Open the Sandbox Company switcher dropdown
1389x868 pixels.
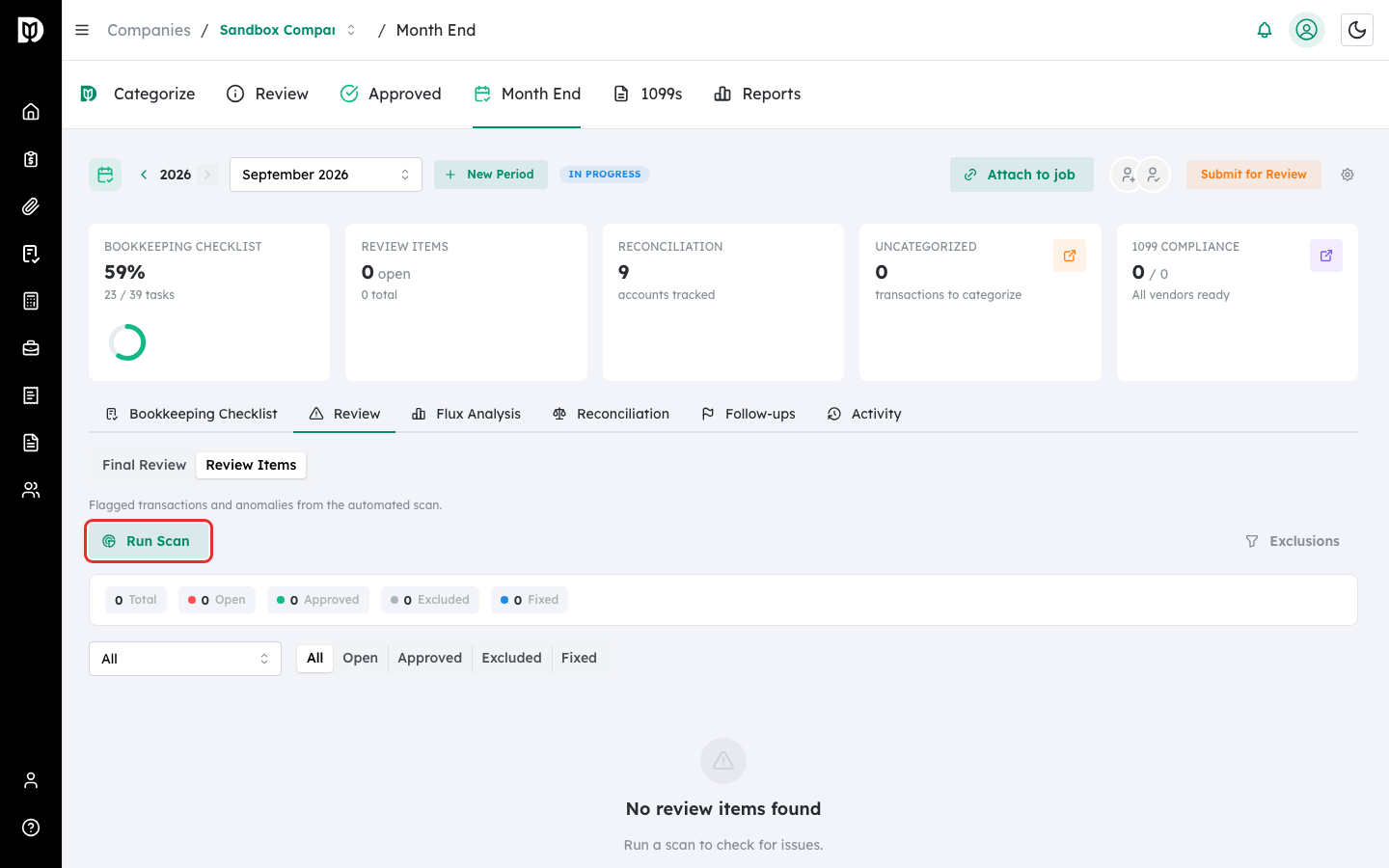coord(287,30)
